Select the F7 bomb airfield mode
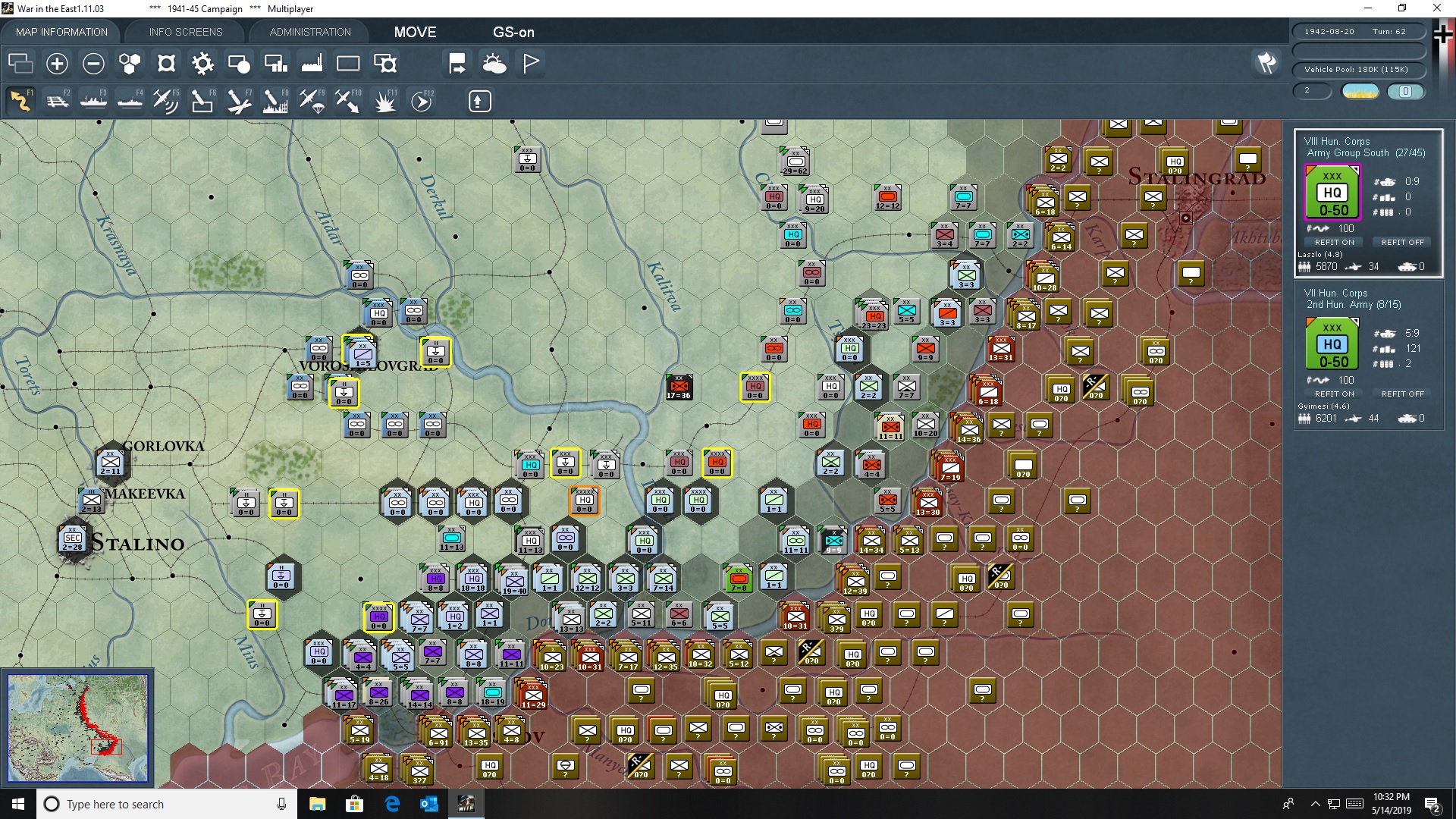Image resolution: width=1456 pixels, height=819 pixels. point(239,101)
